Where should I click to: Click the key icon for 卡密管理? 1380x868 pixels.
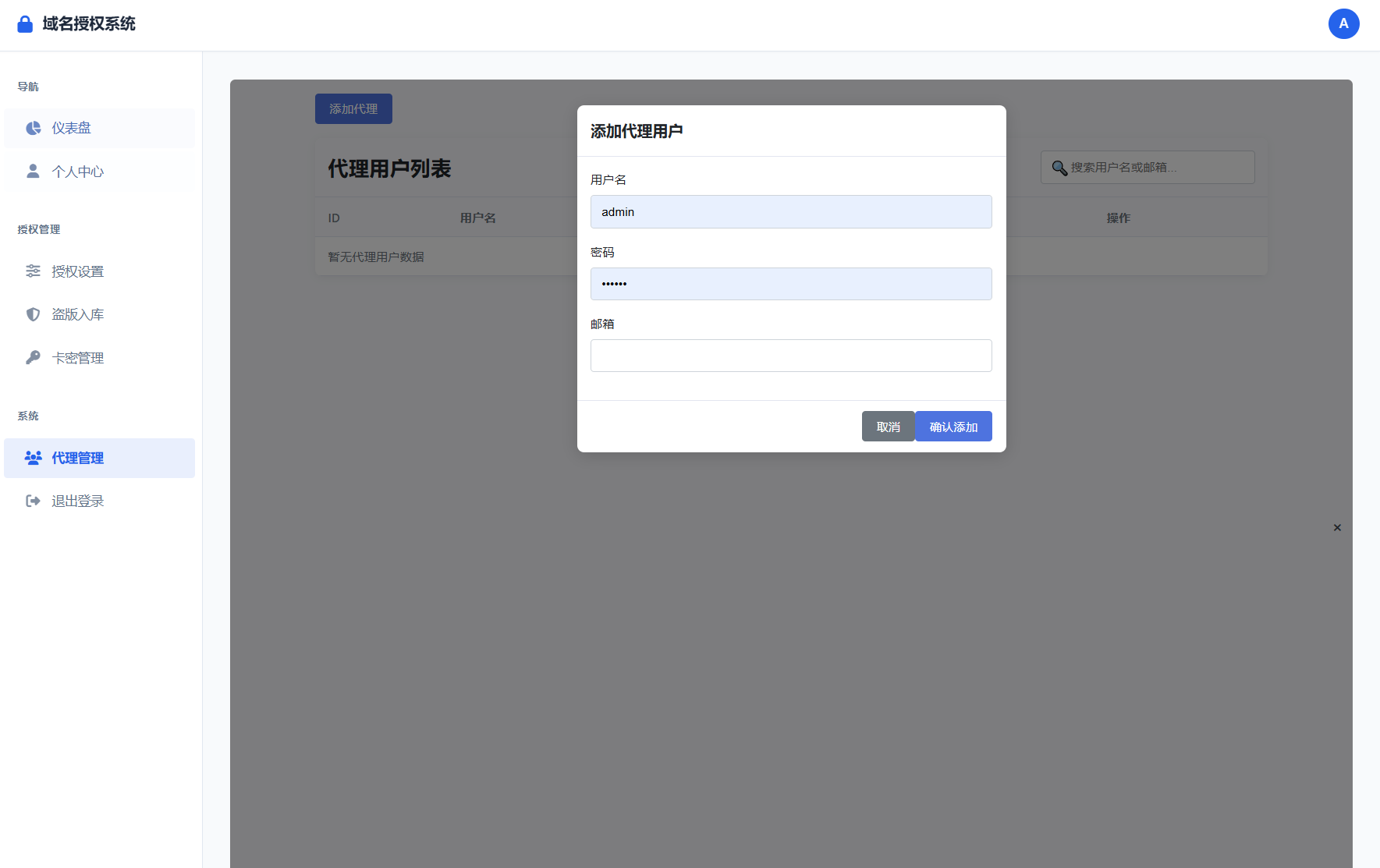33,358
